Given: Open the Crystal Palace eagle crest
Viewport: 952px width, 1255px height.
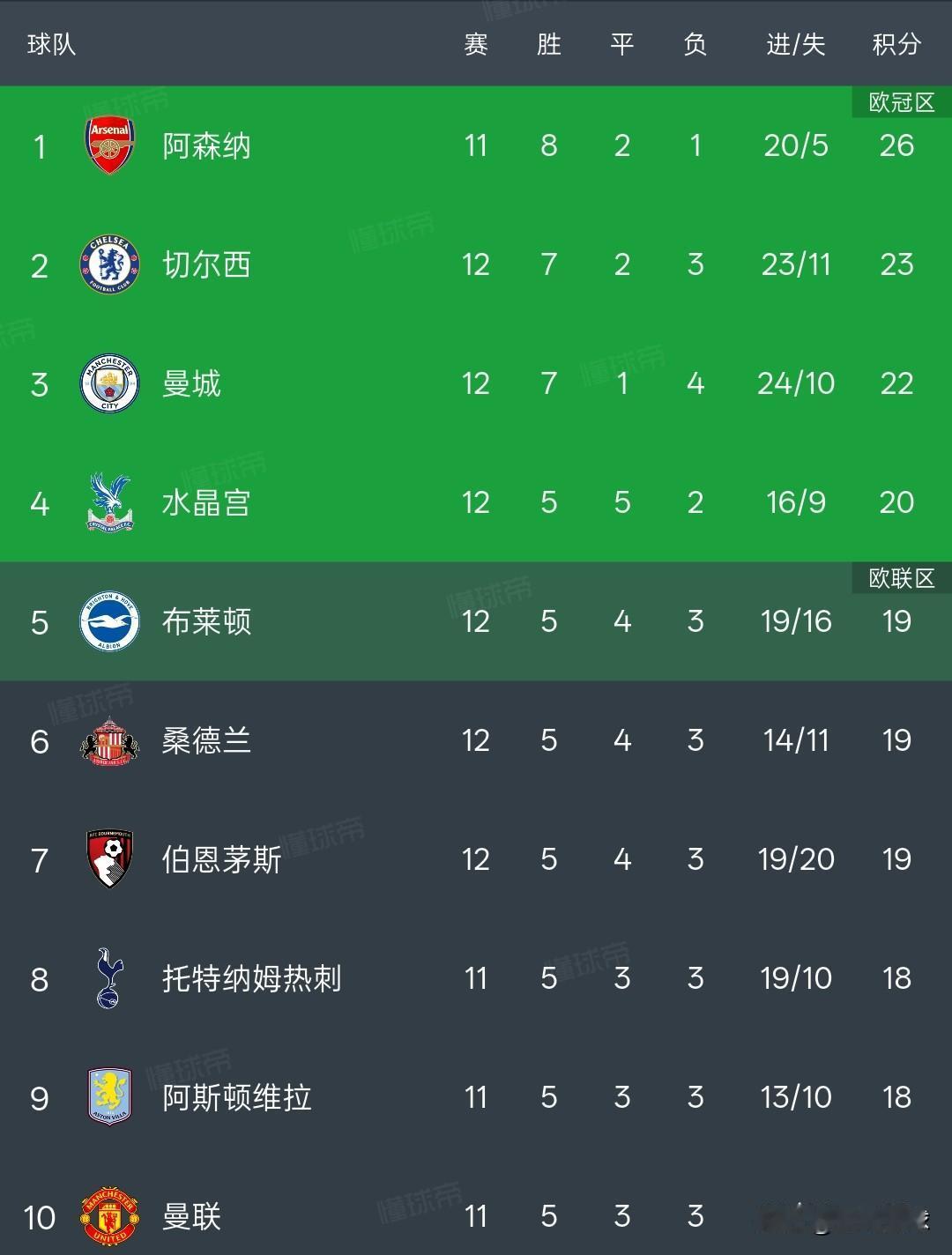Looking at the screenshot, I should (x=109, y=502).
